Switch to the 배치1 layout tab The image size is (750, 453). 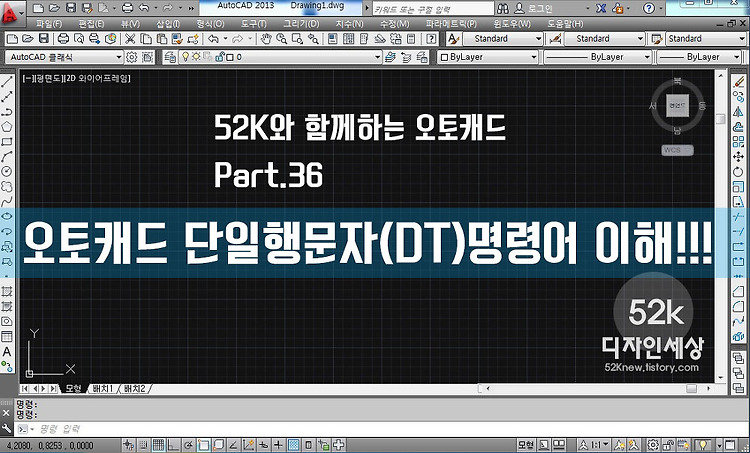pyautogui.click(x=103, y=388)
